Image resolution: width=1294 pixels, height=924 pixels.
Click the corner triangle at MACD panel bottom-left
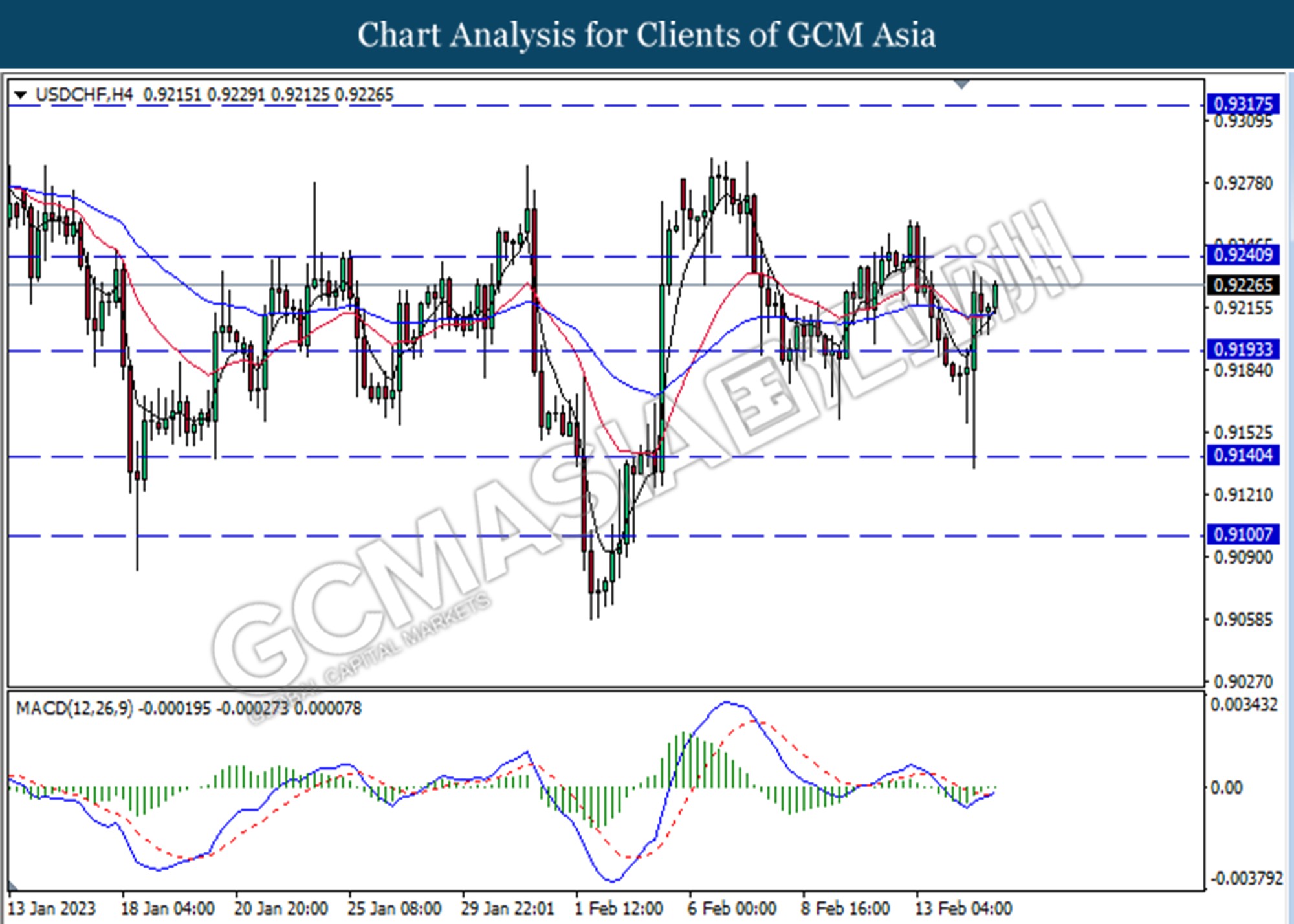(13, 885)
